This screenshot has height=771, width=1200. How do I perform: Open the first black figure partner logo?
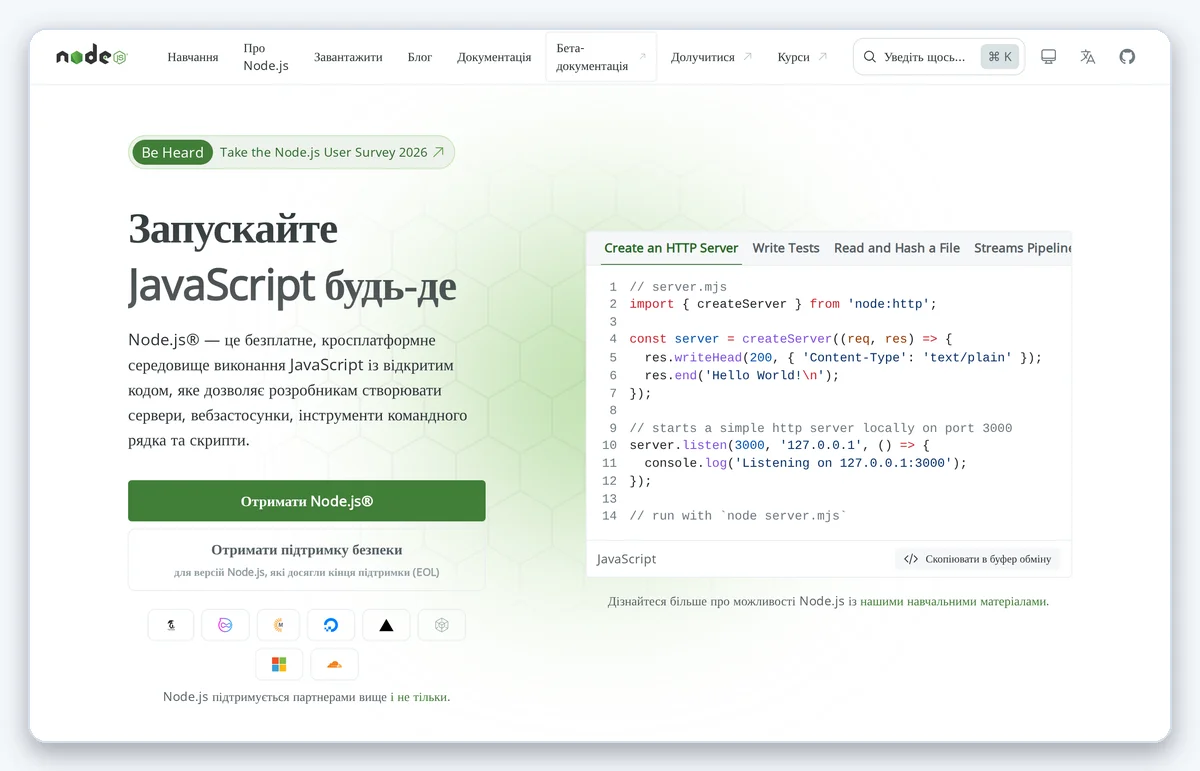(171, 625)
